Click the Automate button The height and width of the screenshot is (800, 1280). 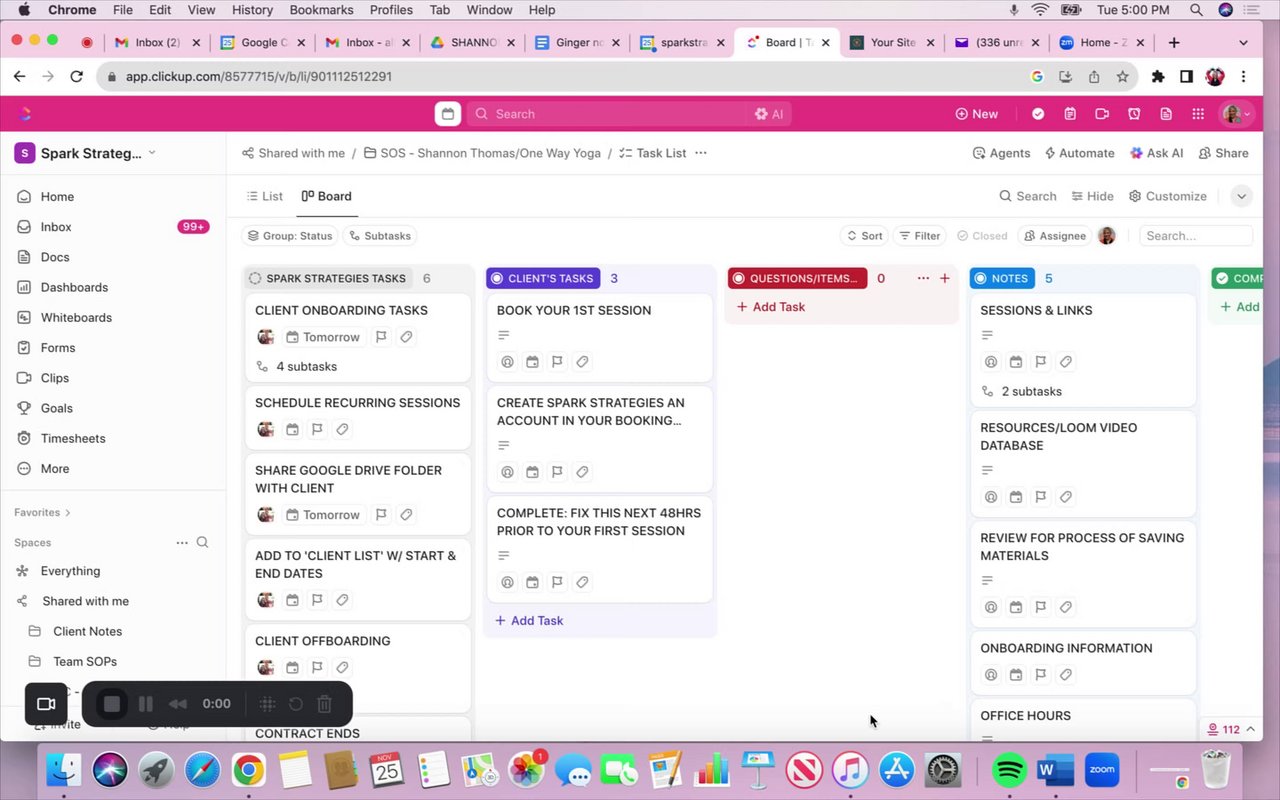tap(1079, 153)
